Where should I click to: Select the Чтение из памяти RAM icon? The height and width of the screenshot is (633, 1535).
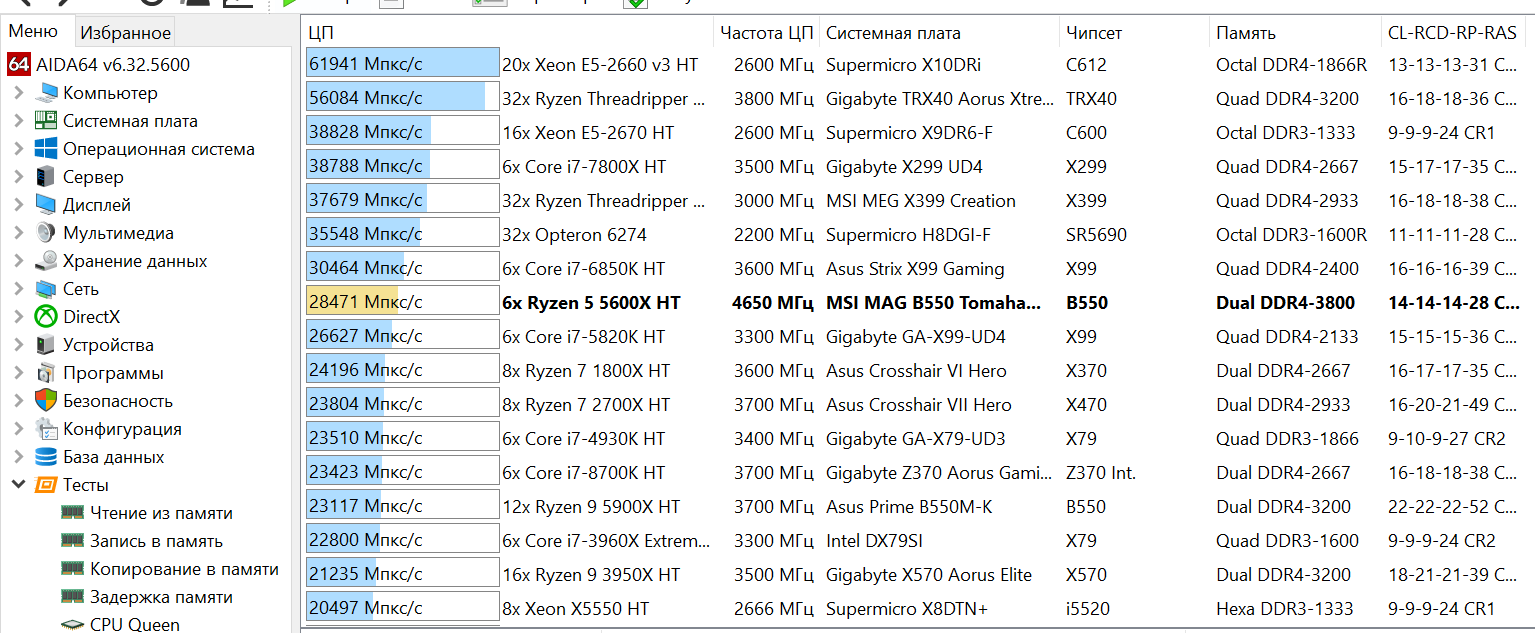(x=72, y=513)
